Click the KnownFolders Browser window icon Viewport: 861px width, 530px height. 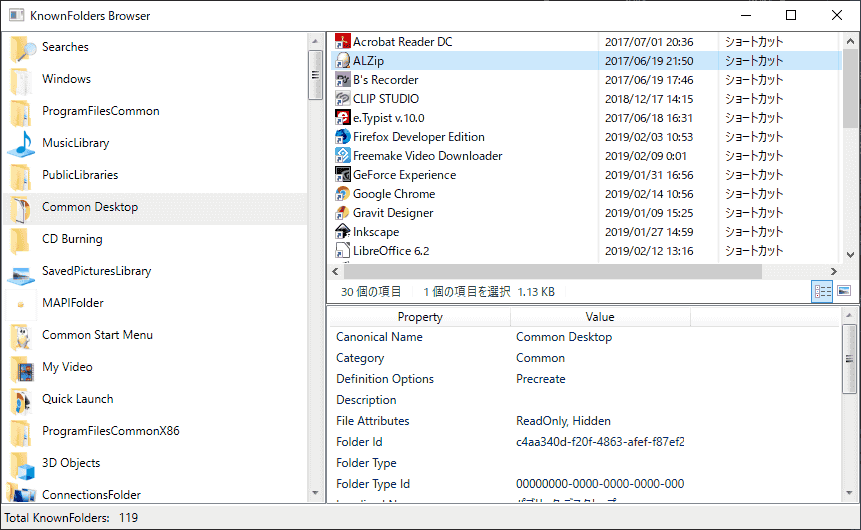pyautogui.click(x=16, y=15)
